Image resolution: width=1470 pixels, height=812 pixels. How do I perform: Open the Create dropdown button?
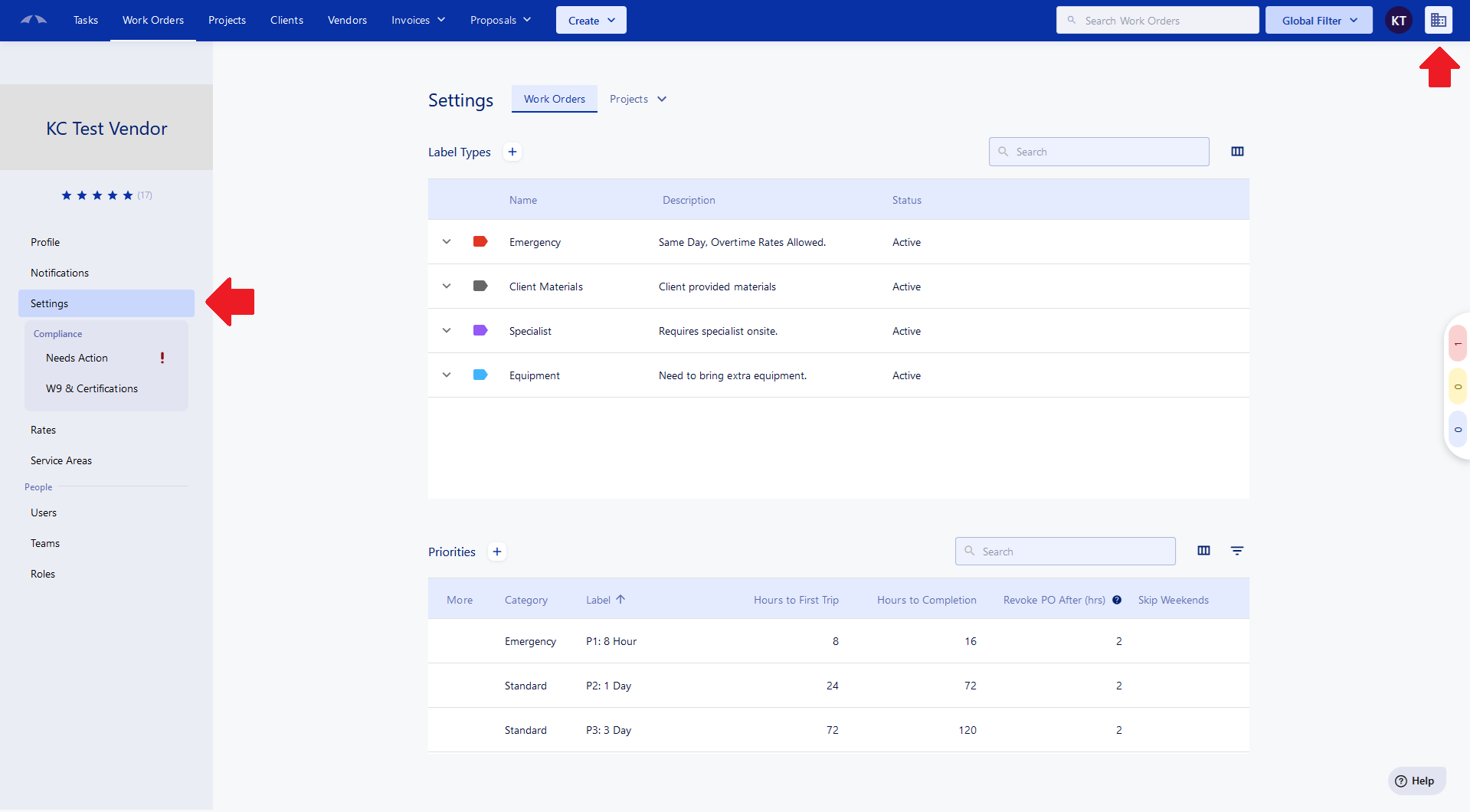point(591,21)
